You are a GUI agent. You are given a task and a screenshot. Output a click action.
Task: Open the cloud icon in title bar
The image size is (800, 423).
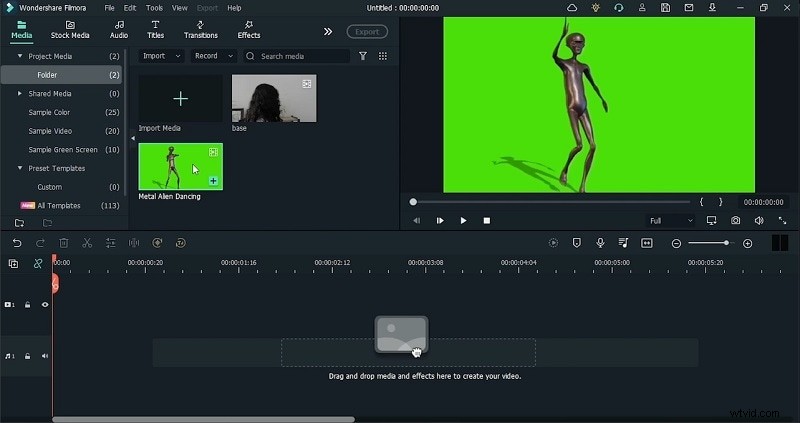(572, 8)
